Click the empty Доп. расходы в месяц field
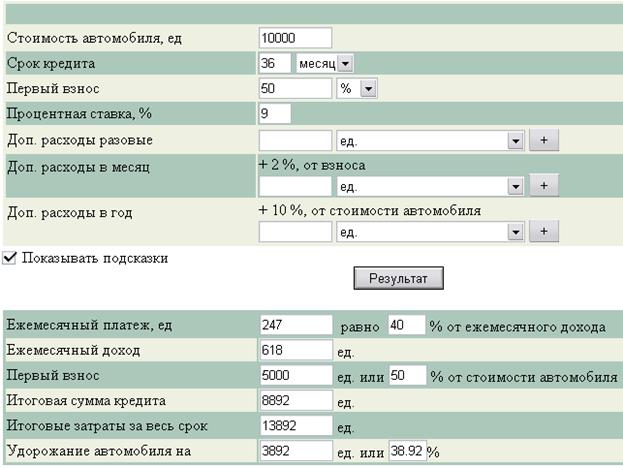 tap(294, 186)
